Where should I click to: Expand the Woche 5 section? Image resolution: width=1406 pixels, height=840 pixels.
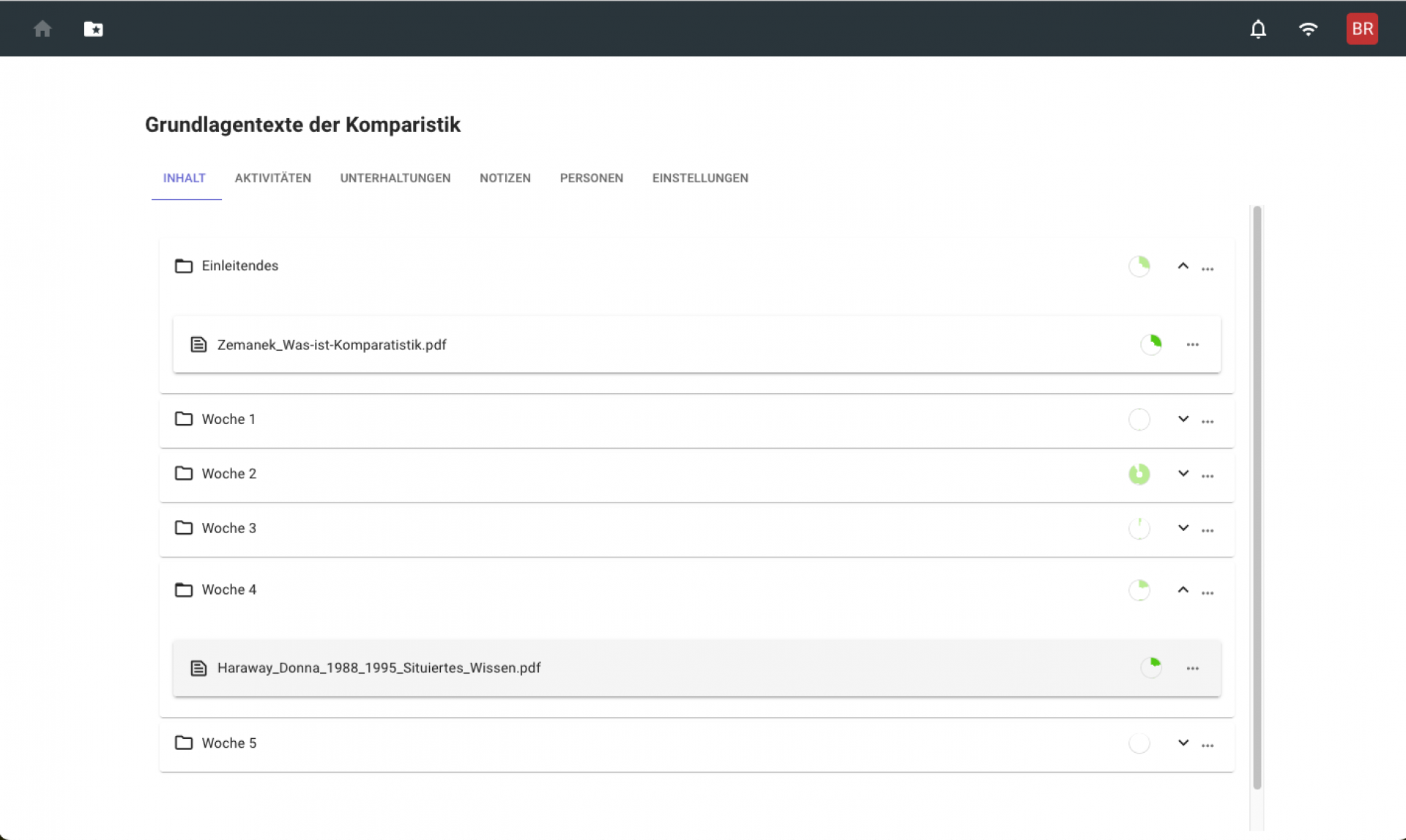(x=1183, y=743)
